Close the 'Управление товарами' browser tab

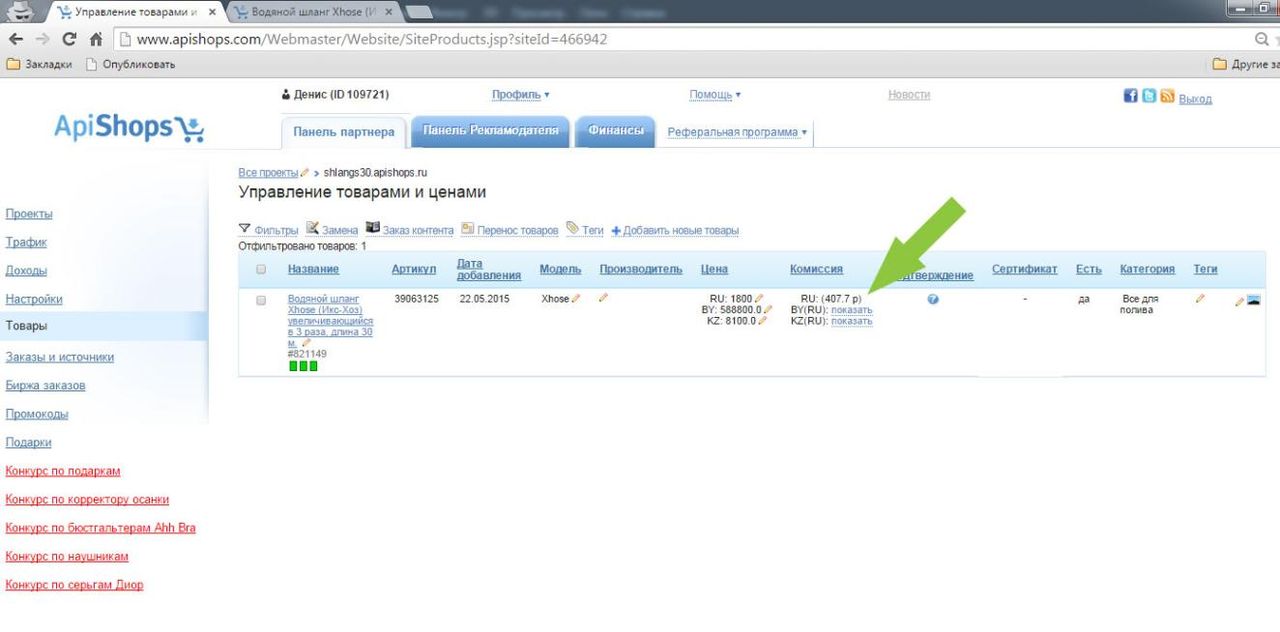tap(212, 12)
